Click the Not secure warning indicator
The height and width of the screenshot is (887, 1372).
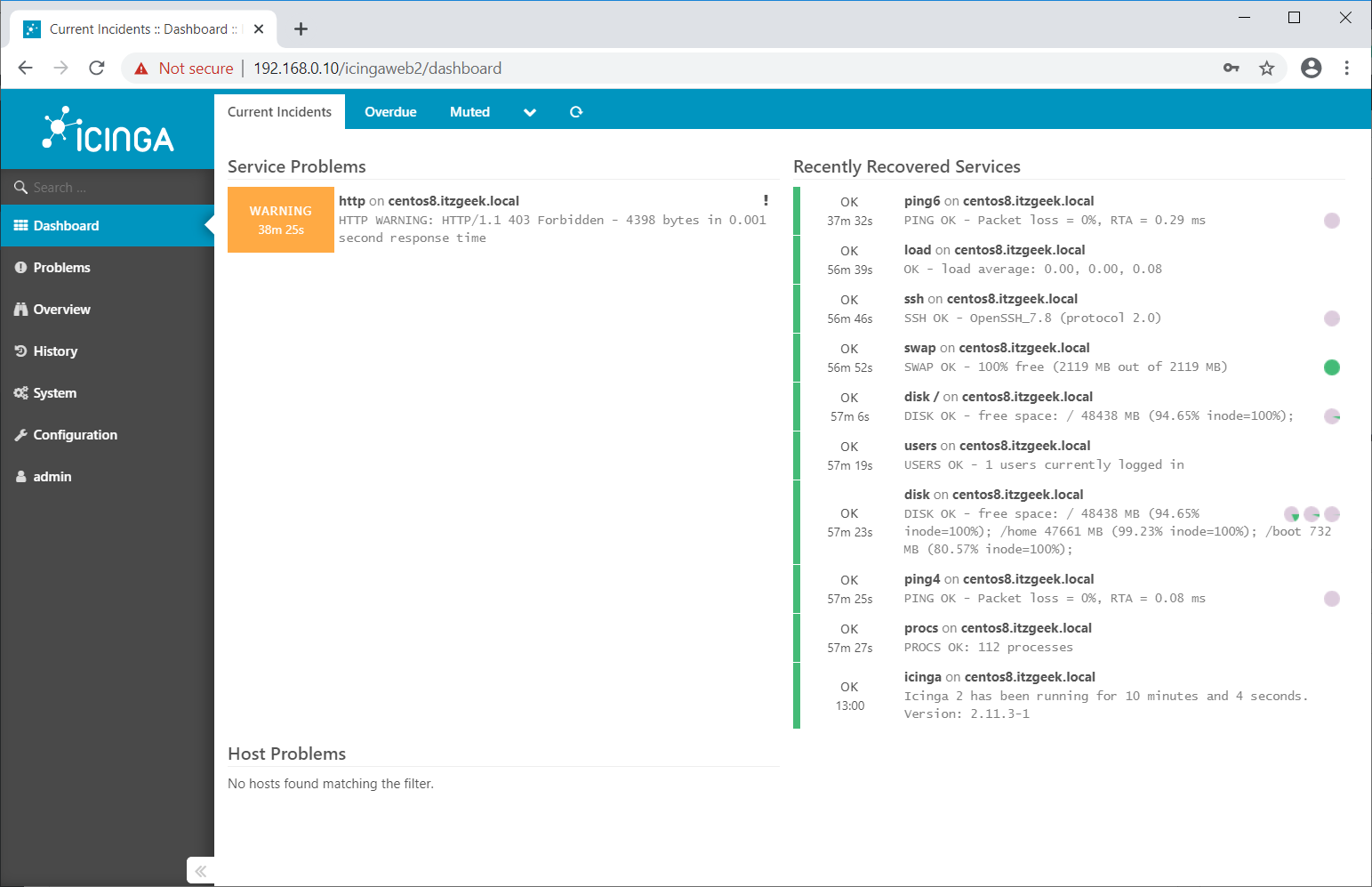tap(183, 69)
